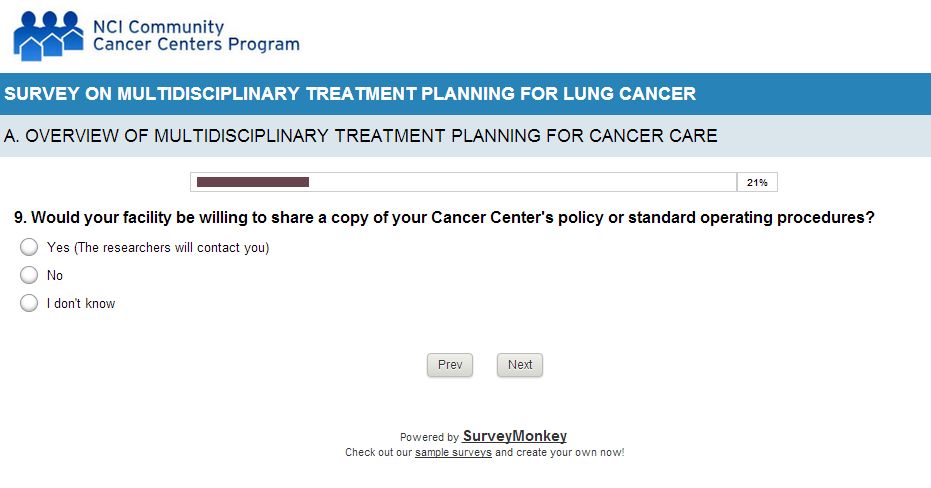Screen dimensions: 931x488
Task: Click the NCI people-and-houses logo icon
Action: 48,36
